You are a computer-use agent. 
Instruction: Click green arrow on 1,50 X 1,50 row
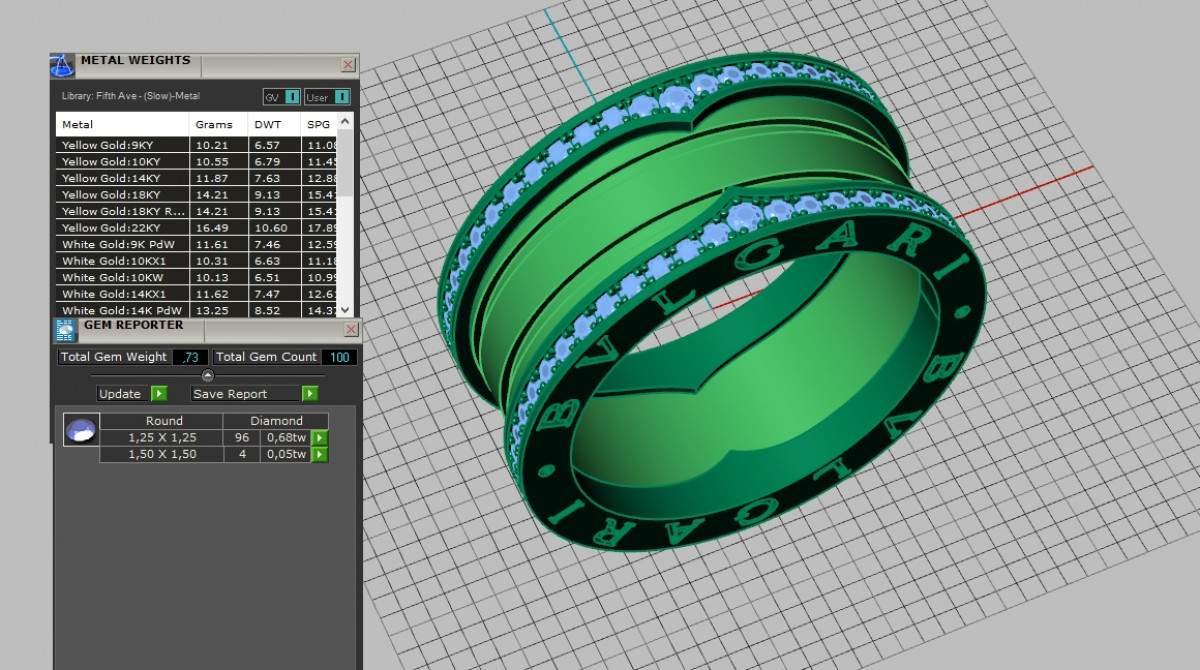point(319,455)
